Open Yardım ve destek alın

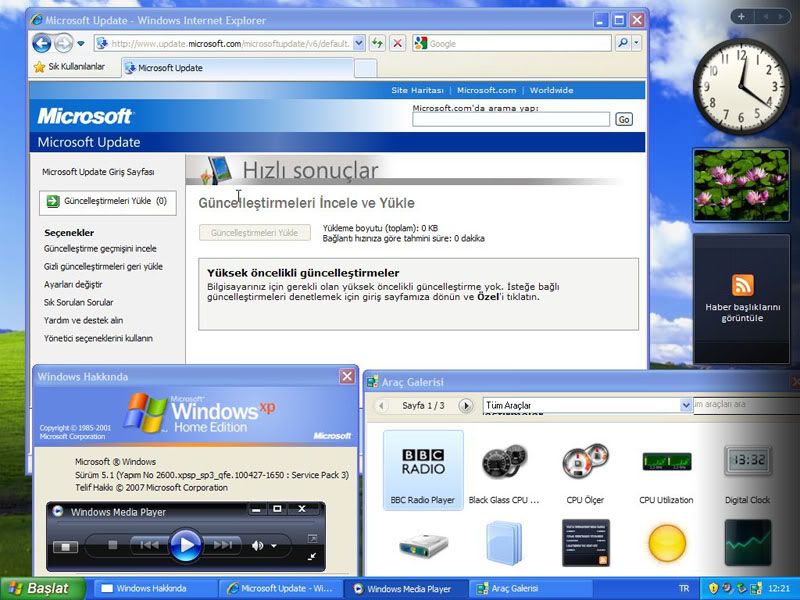point(83,320)
